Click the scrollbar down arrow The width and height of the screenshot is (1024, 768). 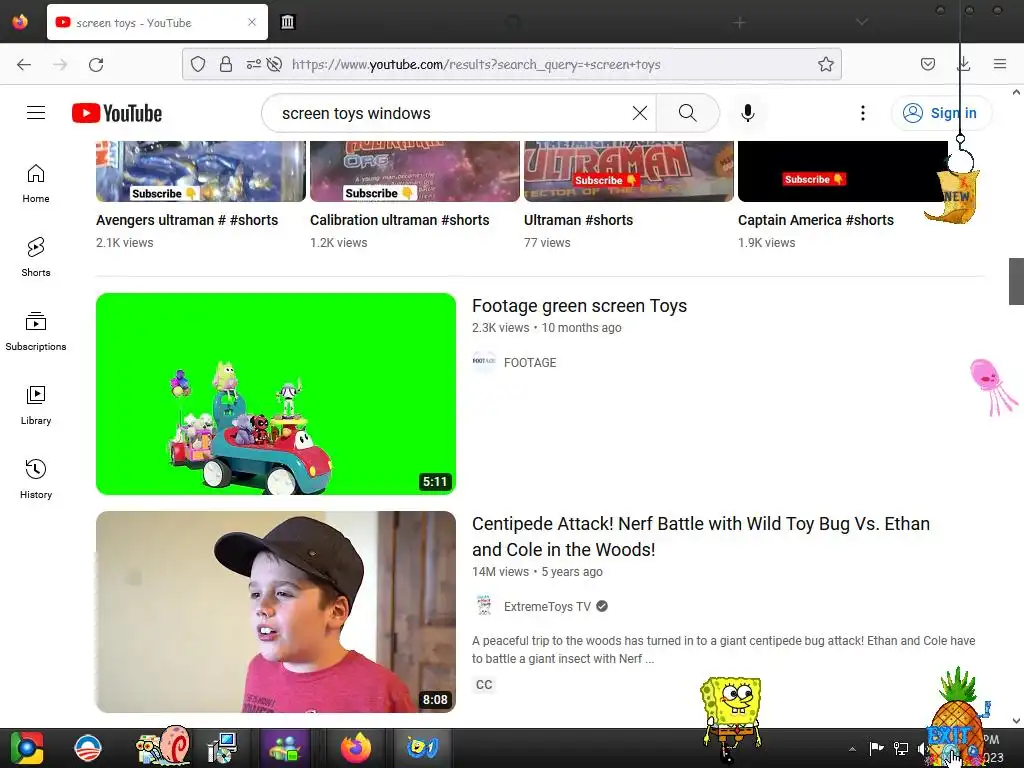click(x=1016, y=720)
